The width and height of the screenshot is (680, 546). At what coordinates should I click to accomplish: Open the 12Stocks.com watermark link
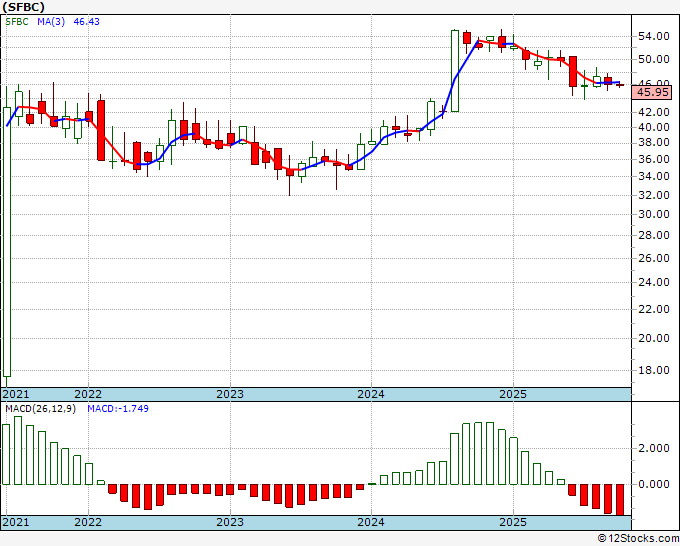(x=636, y=538)
